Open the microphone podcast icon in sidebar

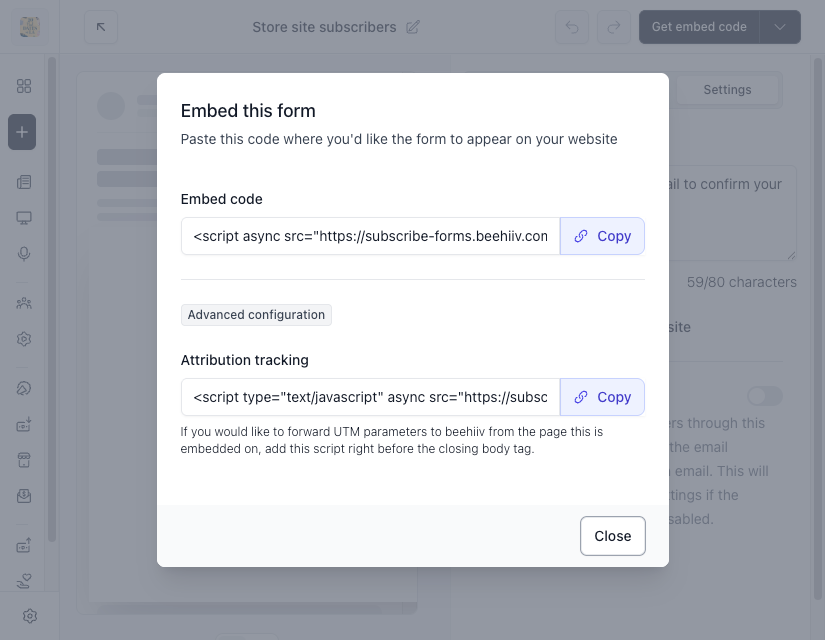pyautogui.click(x=24, y=254)
